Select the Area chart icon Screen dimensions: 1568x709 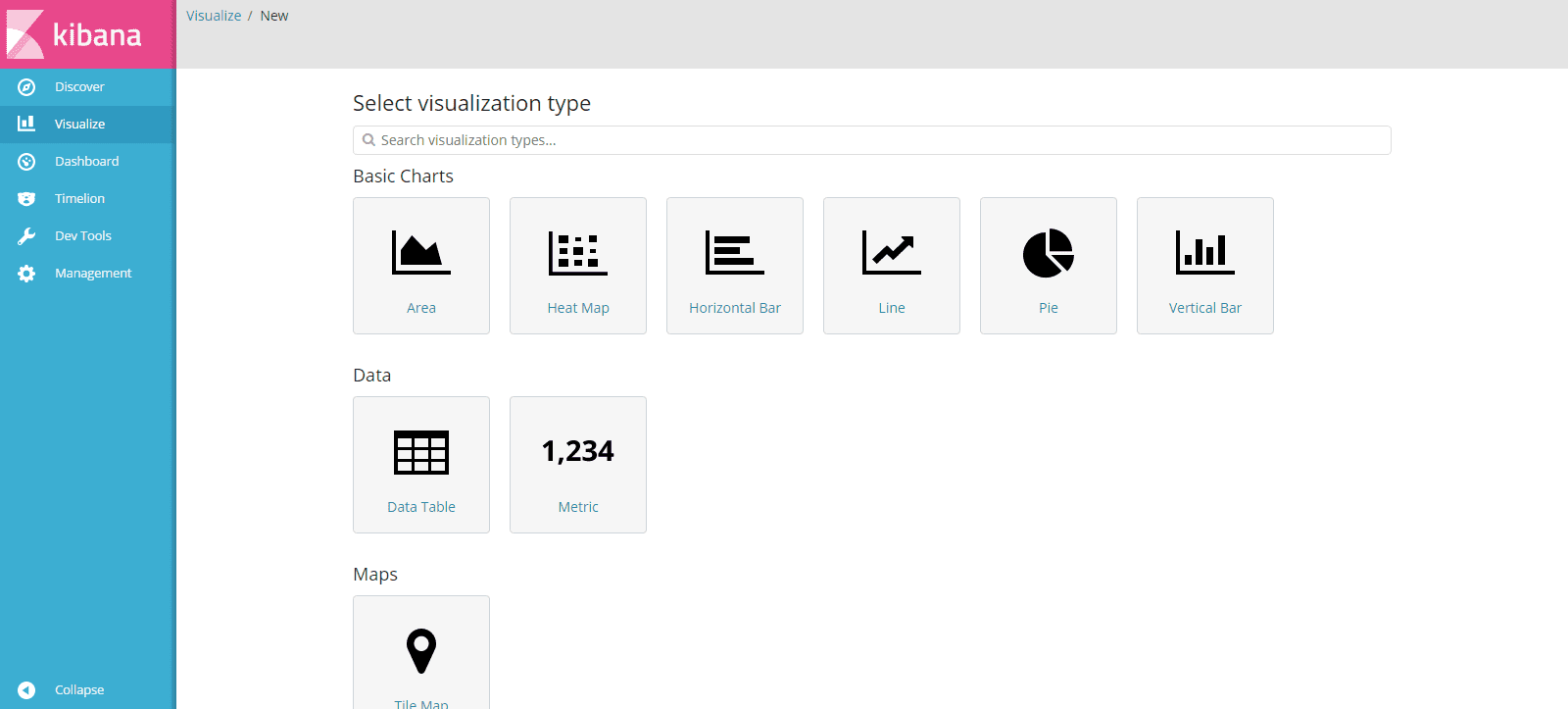tap(421, 252)
